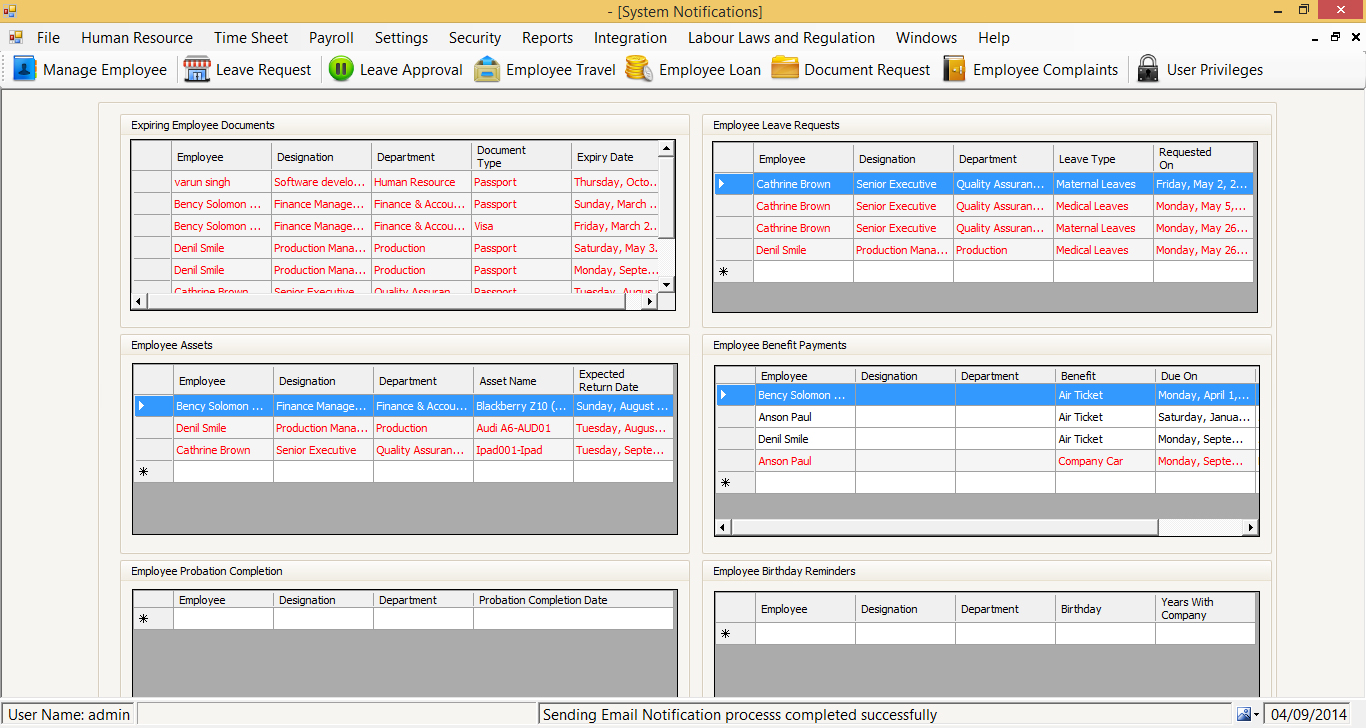
Task: Click the Document Request folder icon
Action: [x=785, y=69]
